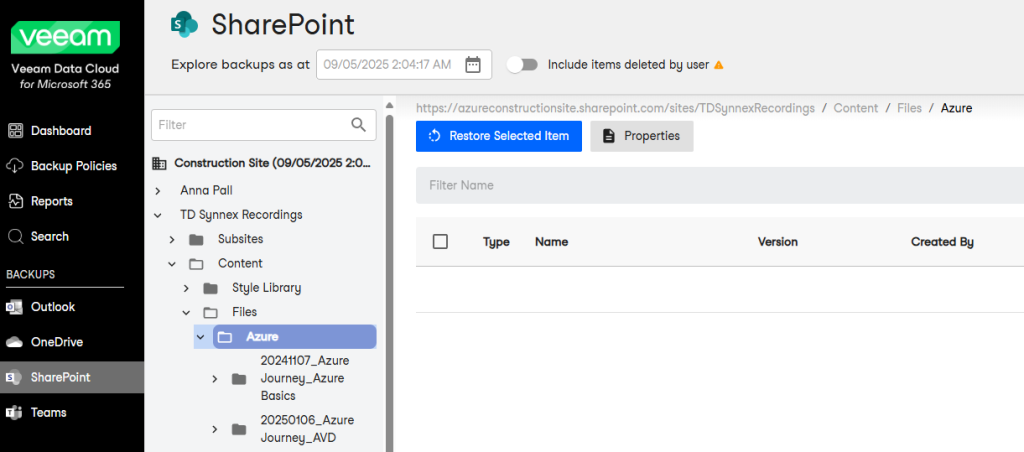Image resolution: width=1024 pixels, height=452 pixels.
Task: Open the calendar date picker icon
Action: coord(473,65)
